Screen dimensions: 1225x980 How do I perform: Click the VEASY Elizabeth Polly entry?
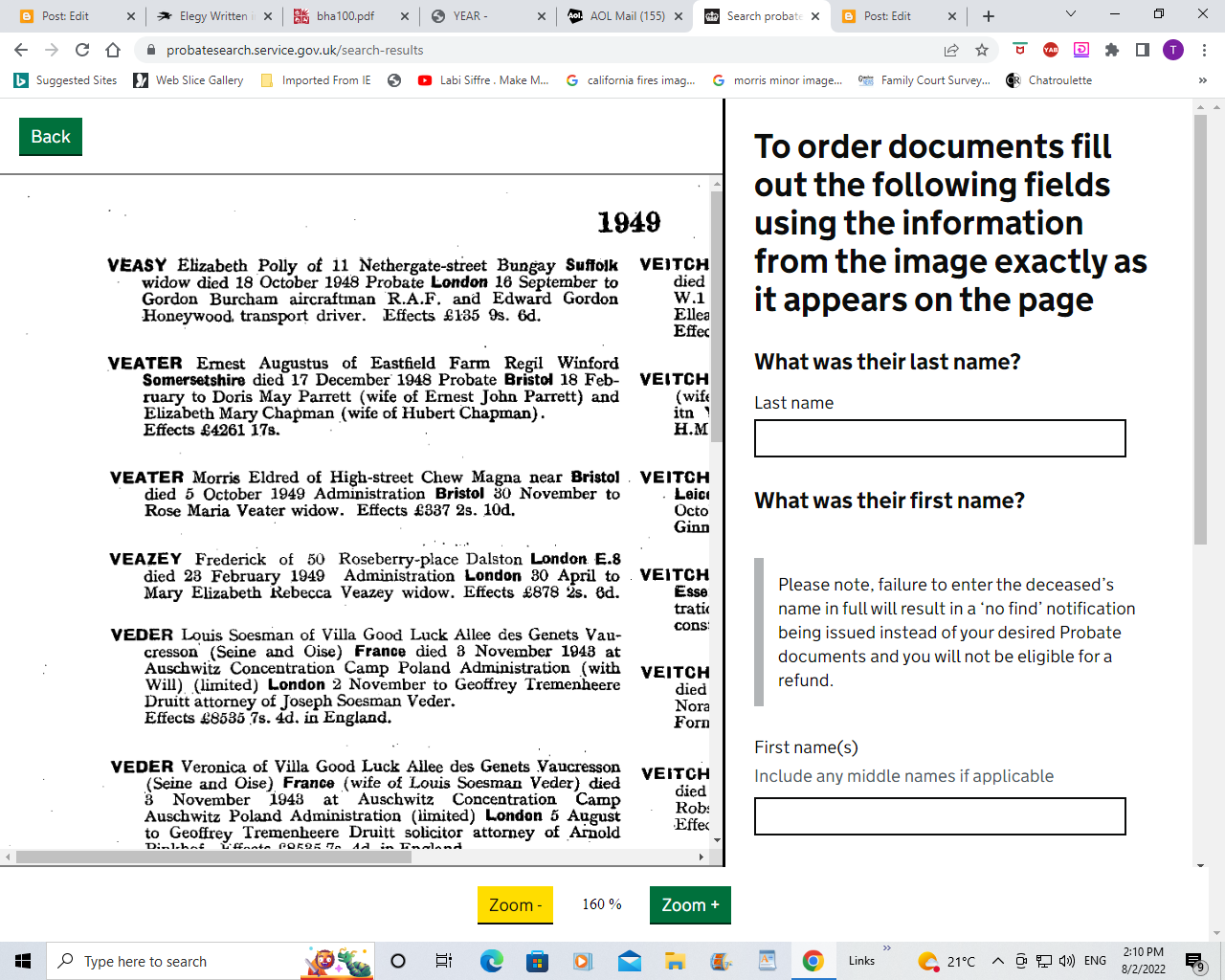tap(363, 290)
